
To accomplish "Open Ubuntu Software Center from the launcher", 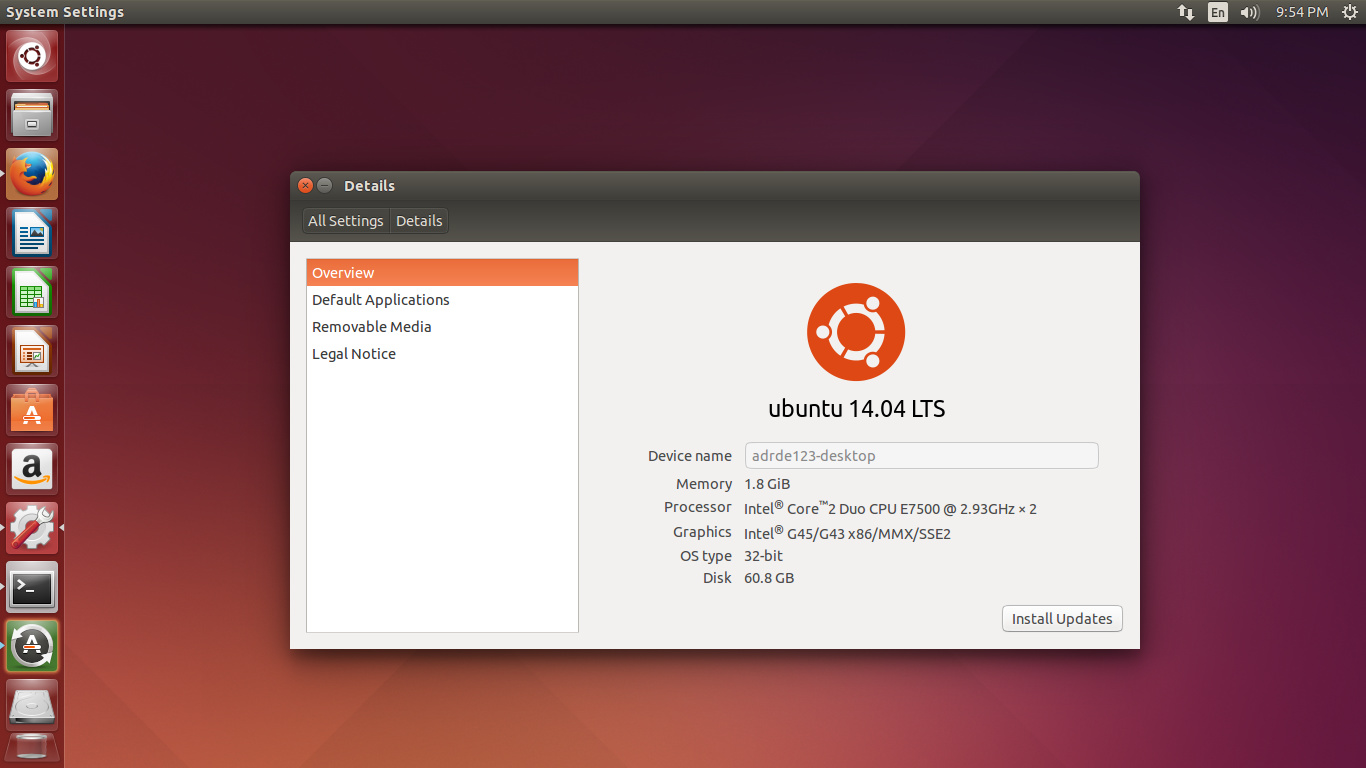I will tap(32, 410).
